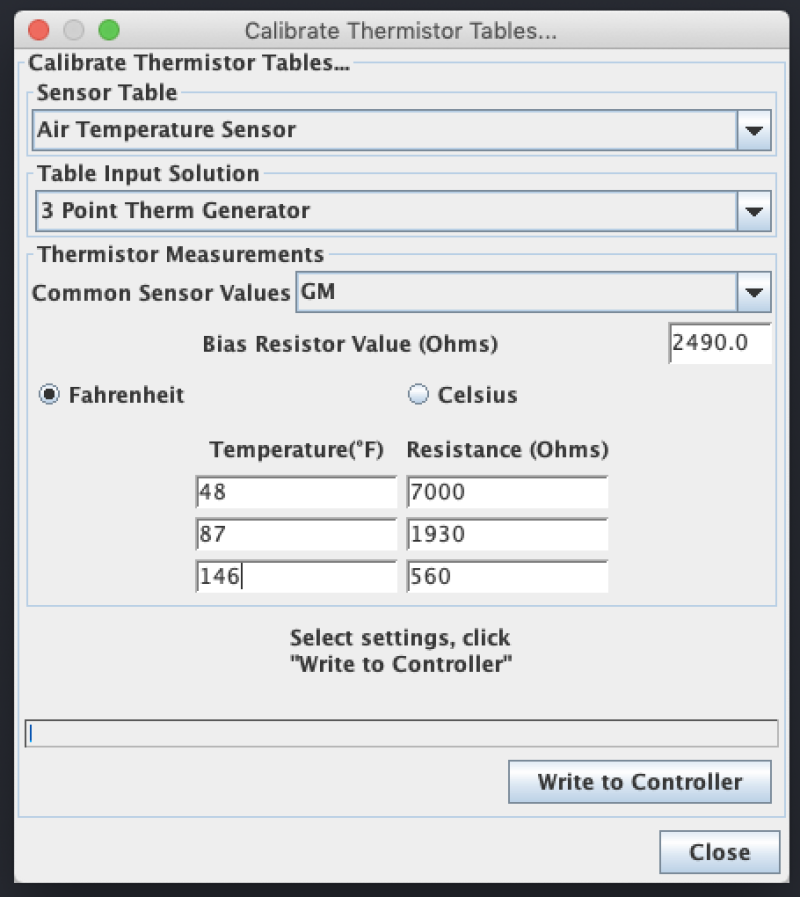
Task: Open the Table Input Solution dropdown arrow
Action: 754,211
